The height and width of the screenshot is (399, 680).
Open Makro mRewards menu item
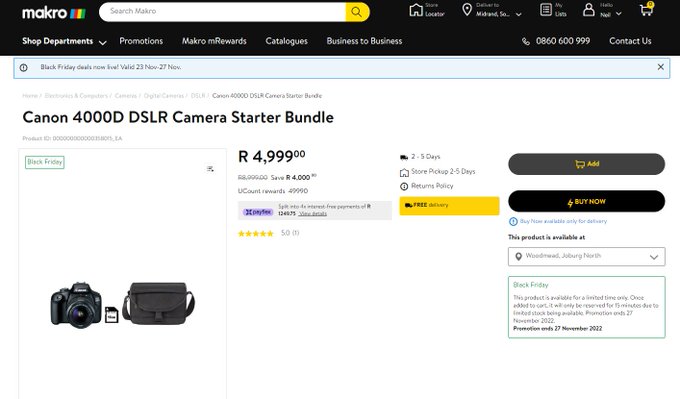214,41
